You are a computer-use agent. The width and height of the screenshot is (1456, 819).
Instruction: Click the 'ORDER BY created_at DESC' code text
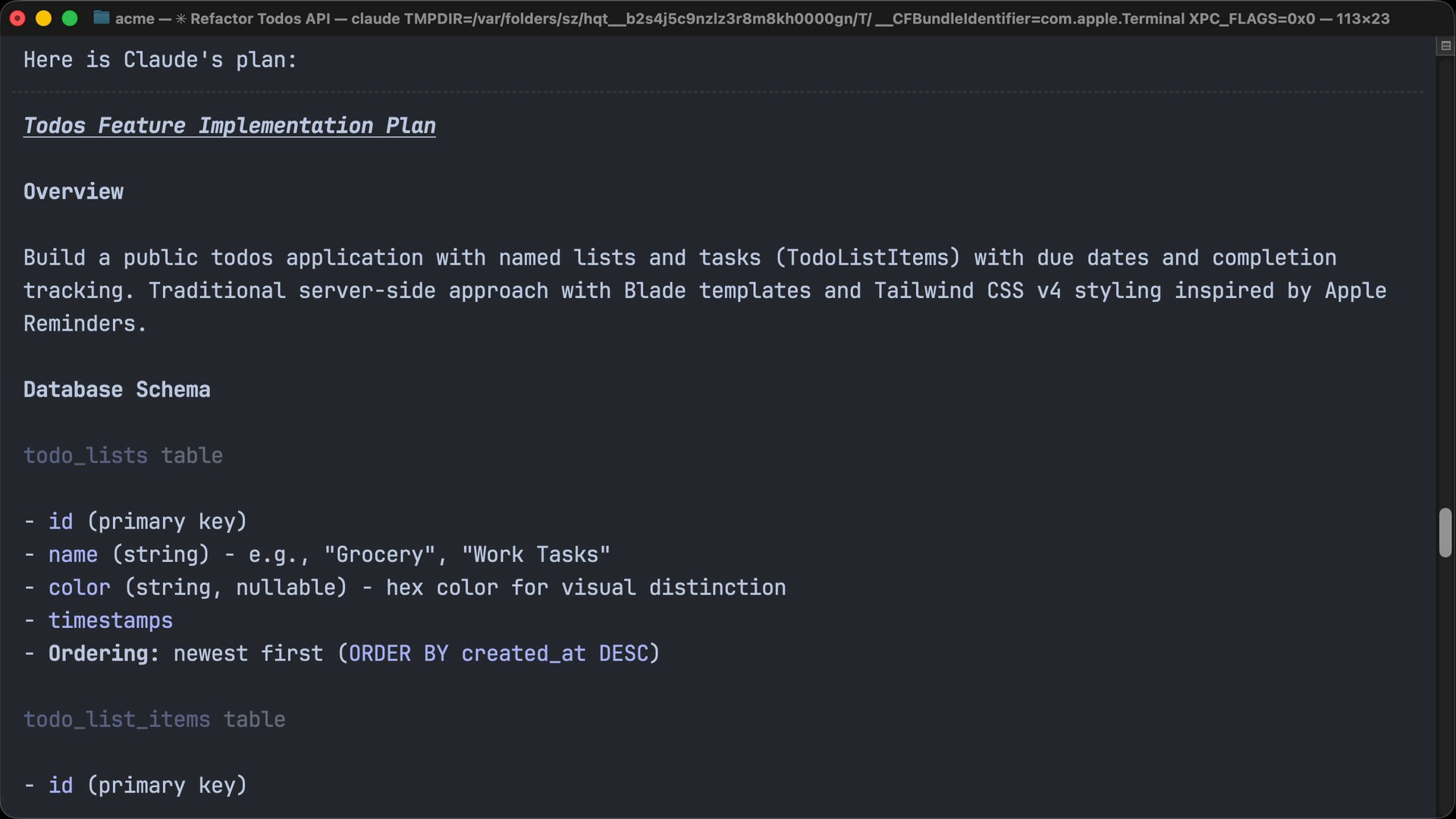[497, 654]
